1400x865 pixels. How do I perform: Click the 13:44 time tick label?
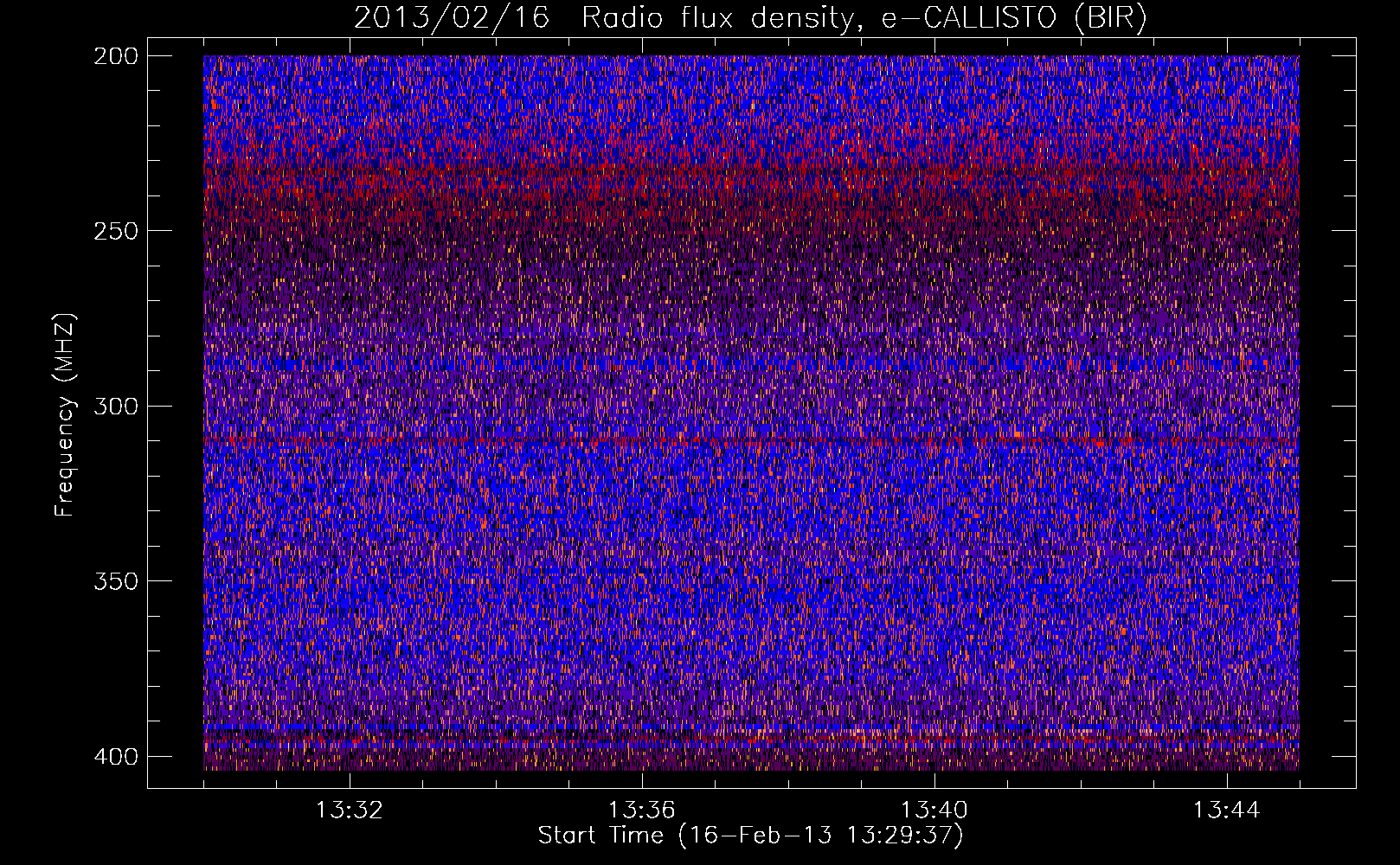click(1227, 811)
